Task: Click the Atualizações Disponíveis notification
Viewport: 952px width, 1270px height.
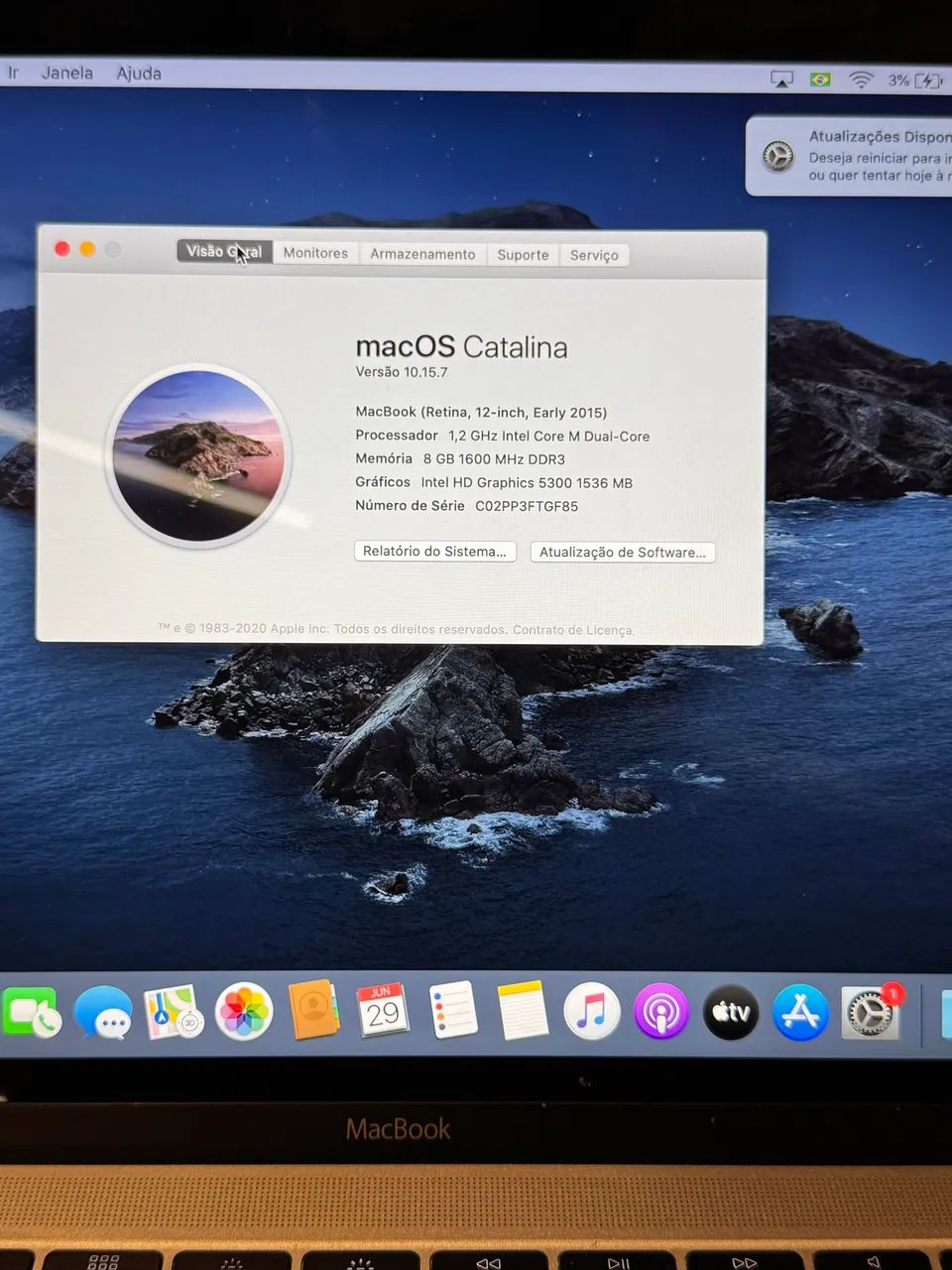Action: (850, 156)
